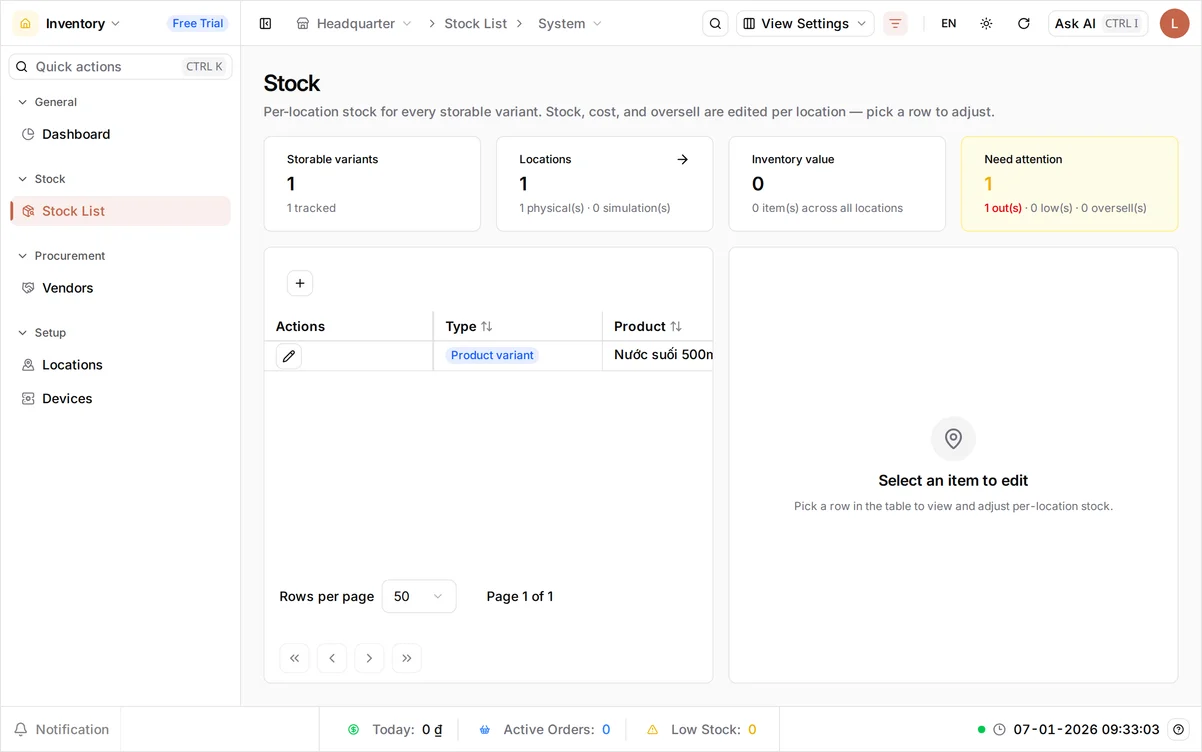This screenshot has height=752, width=1202.
Task: Click the Inventory value card
Action: point(837,184)
